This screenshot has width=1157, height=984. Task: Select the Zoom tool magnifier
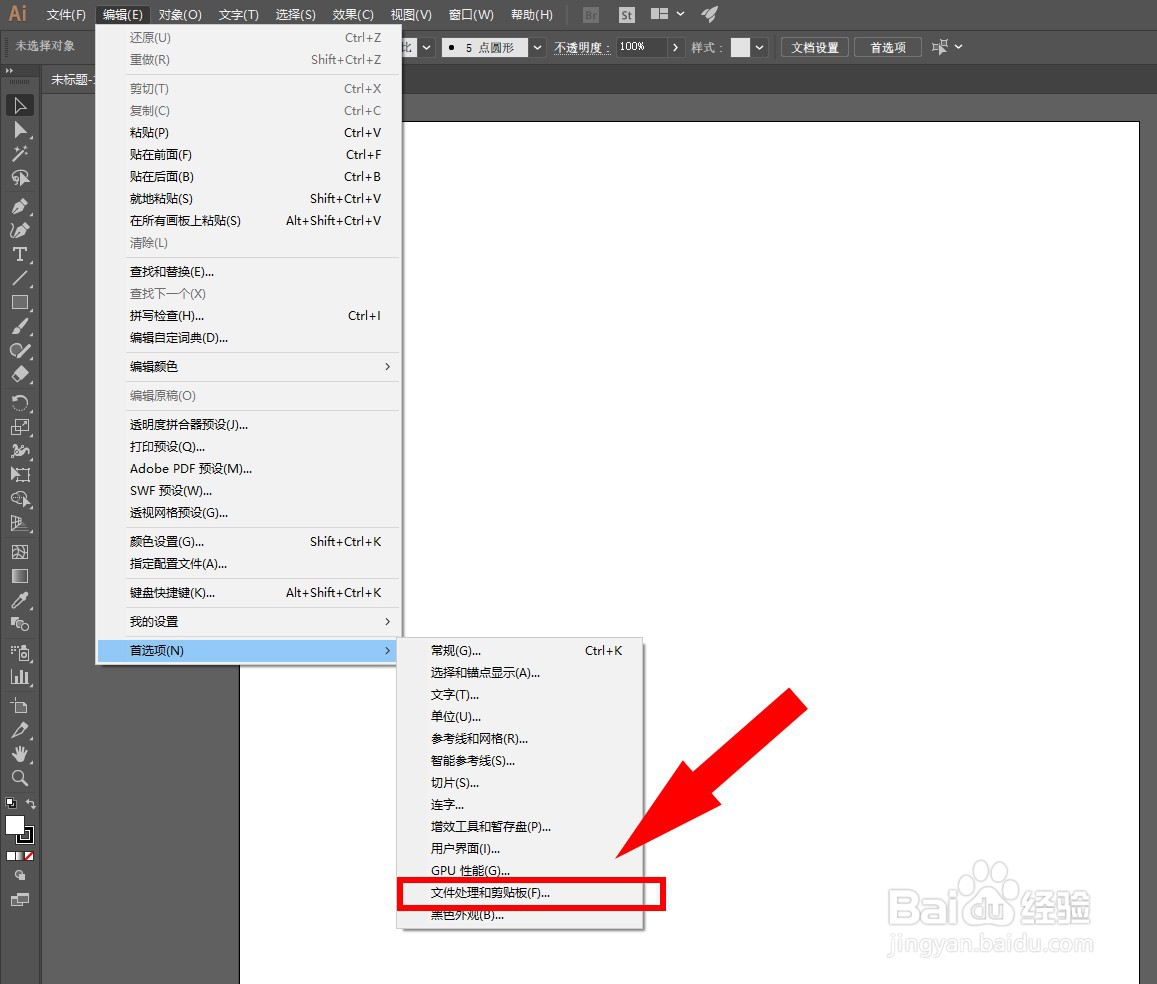click(20, 778)
